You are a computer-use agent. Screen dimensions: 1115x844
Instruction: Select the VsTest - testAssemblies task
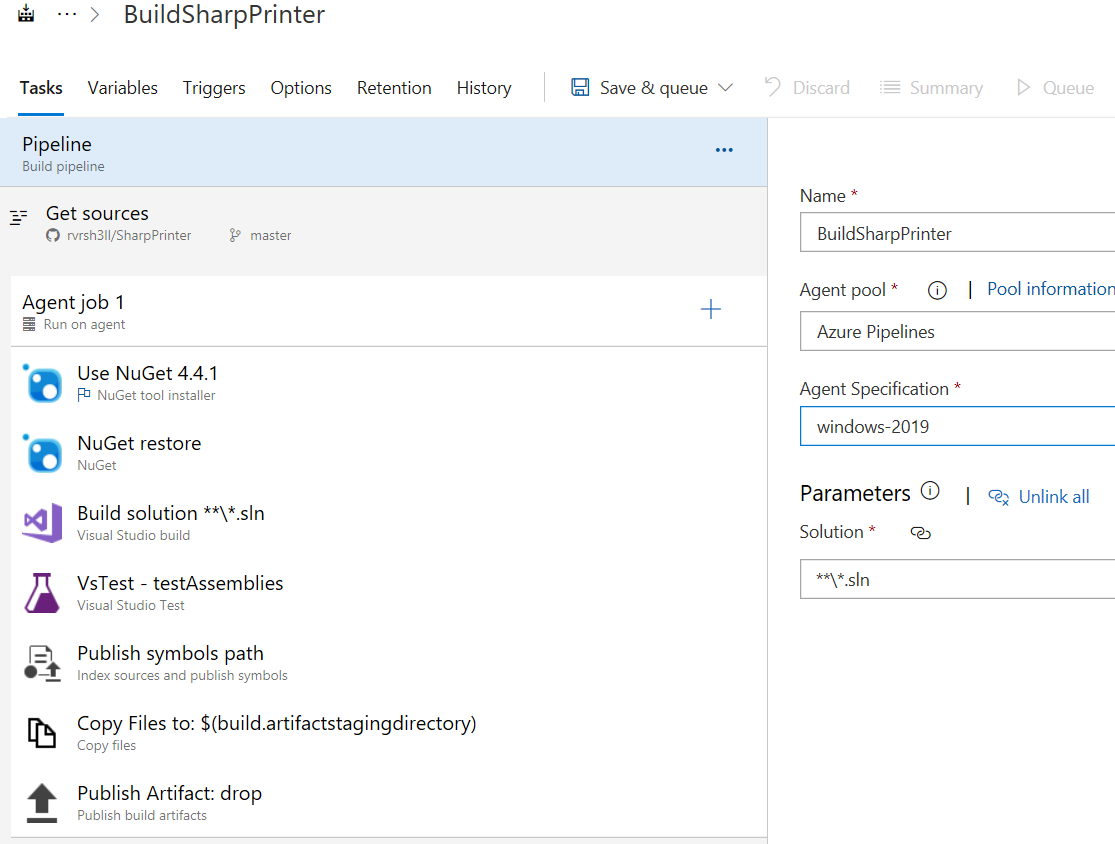coord(389,592)
